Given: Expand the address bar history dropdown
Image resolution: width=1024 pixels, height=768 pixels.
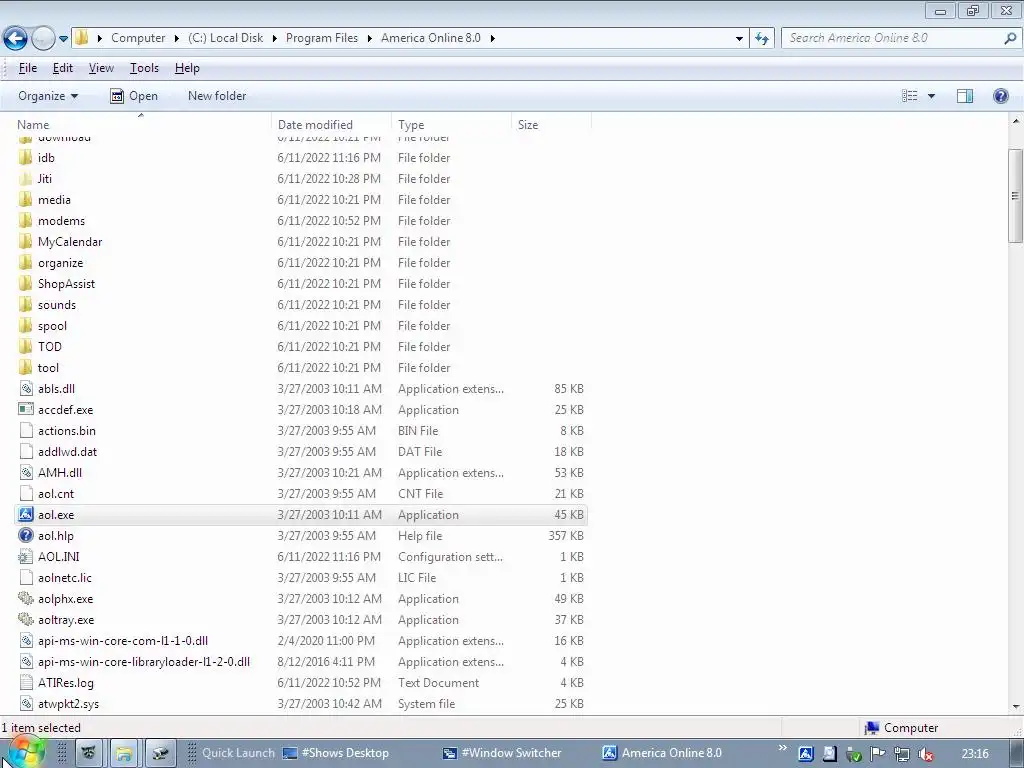Looking at the screenshot, I should click(739, 38).
